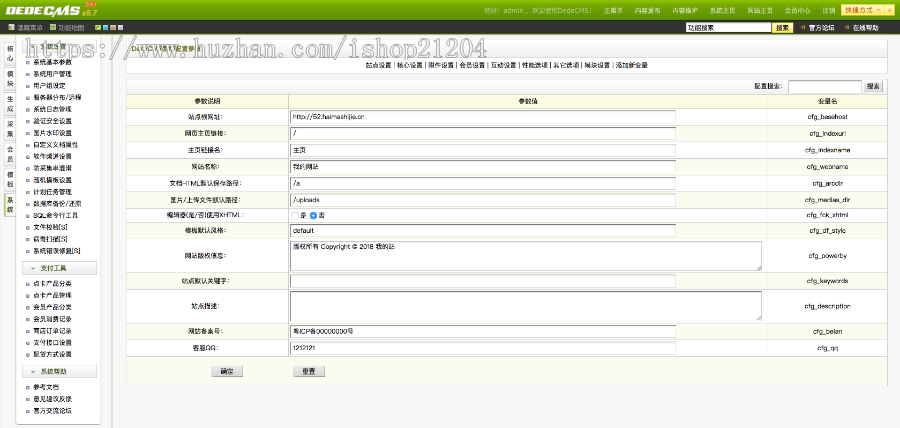
Task: Click the 确定 submit button
Action: pos(227,371)
